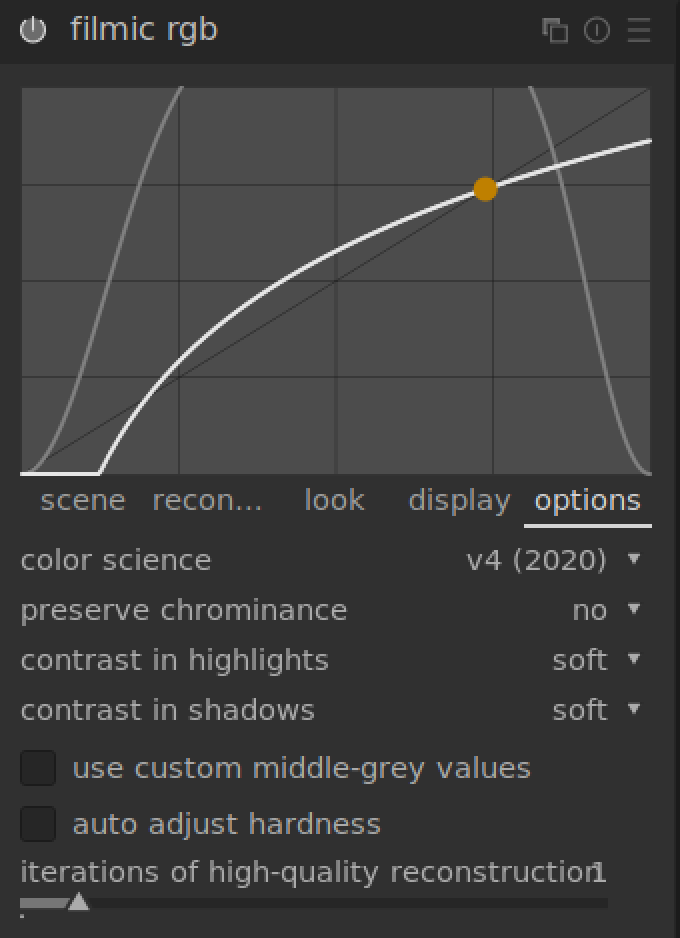Click the v4 (2020) color science value
The width and height of the screenshot is (680, 938).
536,560
